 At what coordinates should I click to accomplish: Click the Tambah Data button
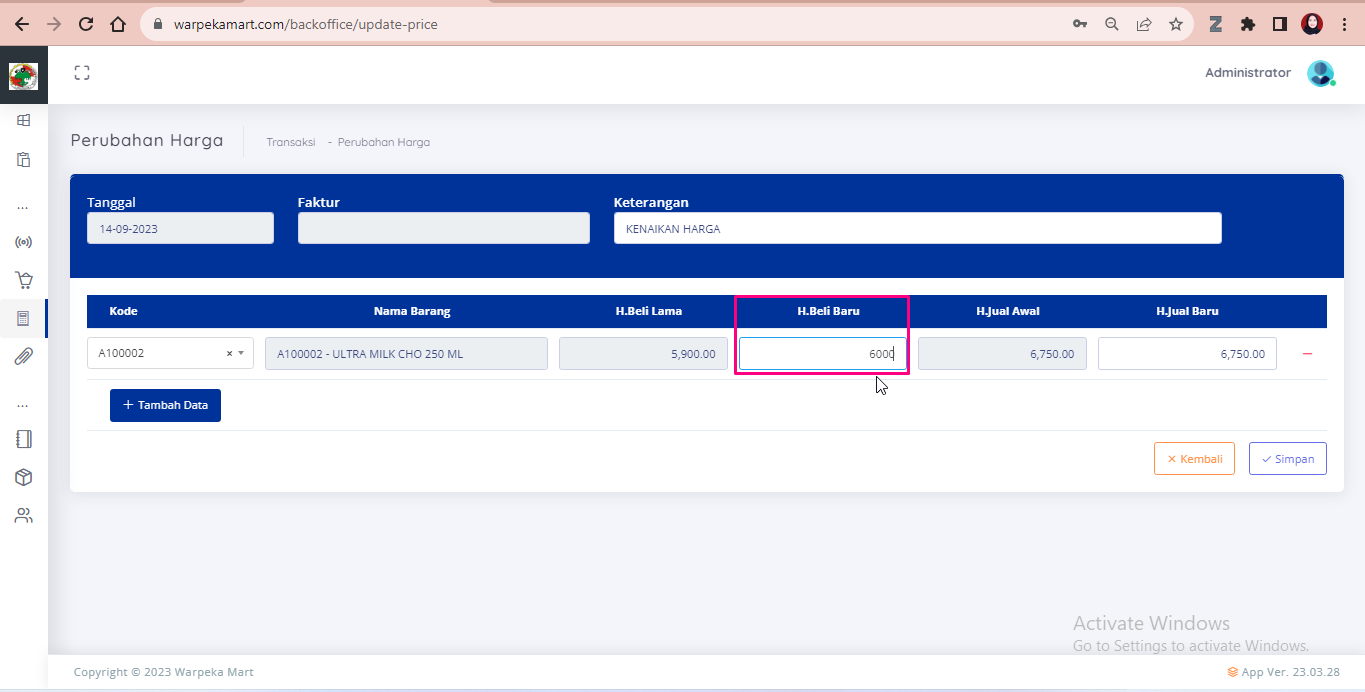coord(165,405)
